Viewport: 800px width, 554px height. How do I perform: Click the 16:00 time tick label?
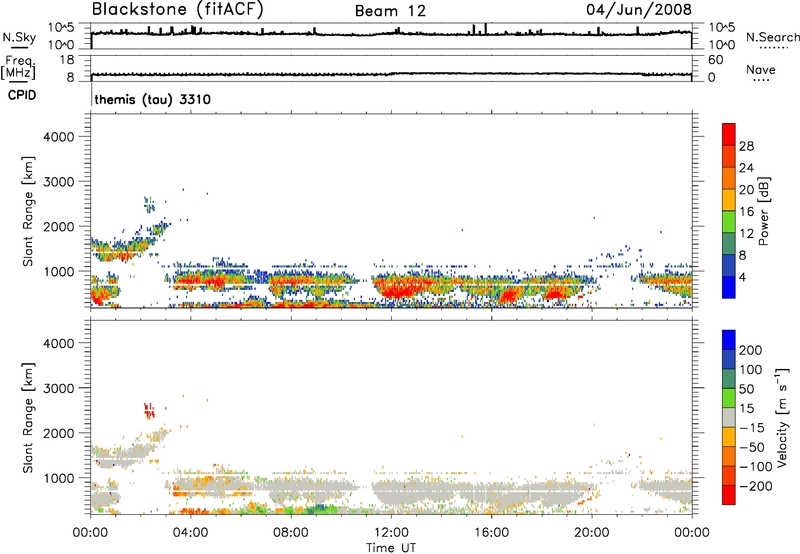[x=491, y=533]
